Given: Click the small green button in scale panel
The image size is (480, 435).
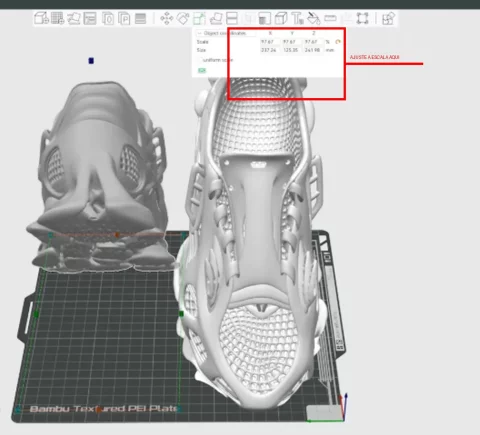Looking at the screenshot, I should [202, 70].
